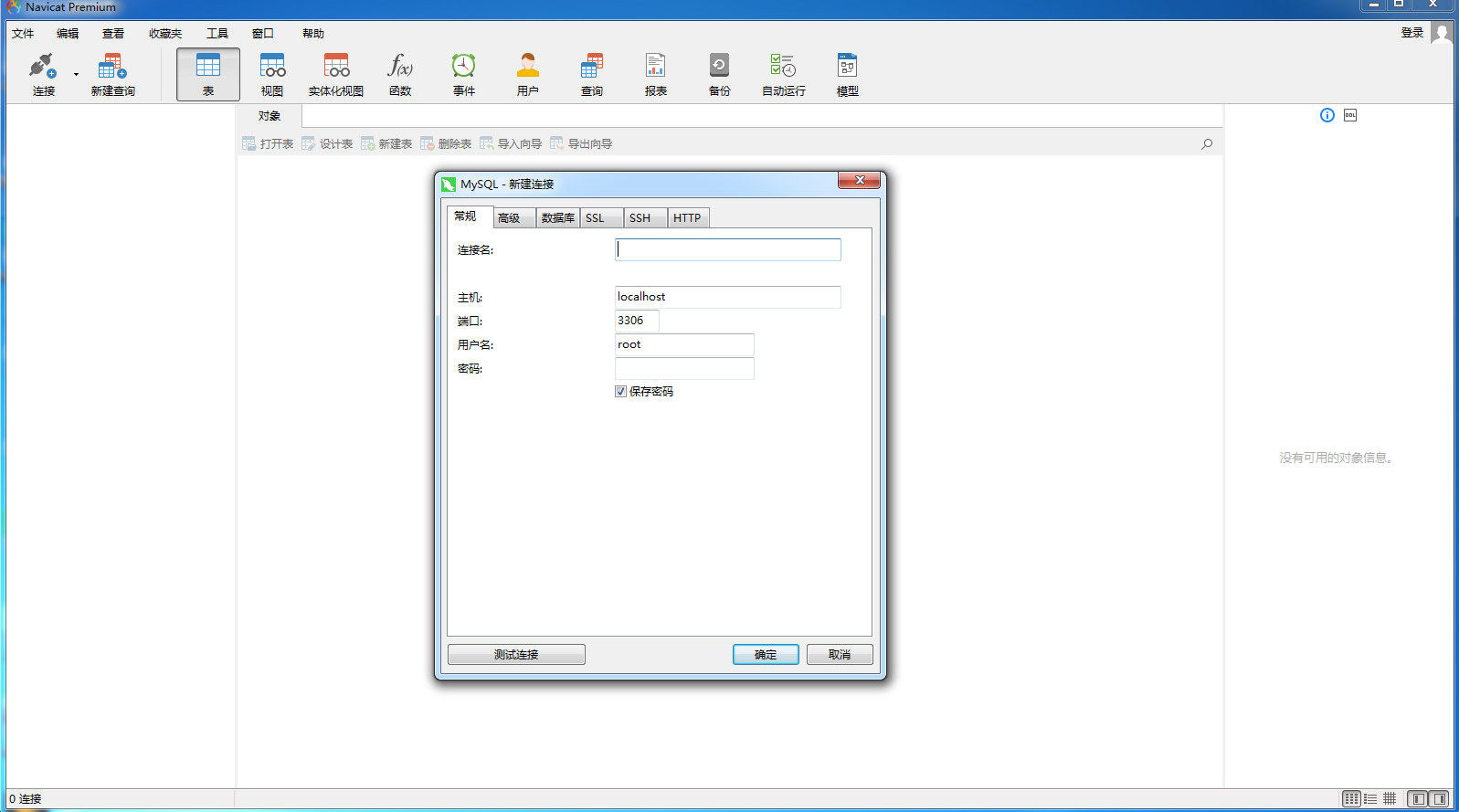Click the 端口 port field showing 3306
Screen dimensions: 1459x812
[x=637, y=321]
